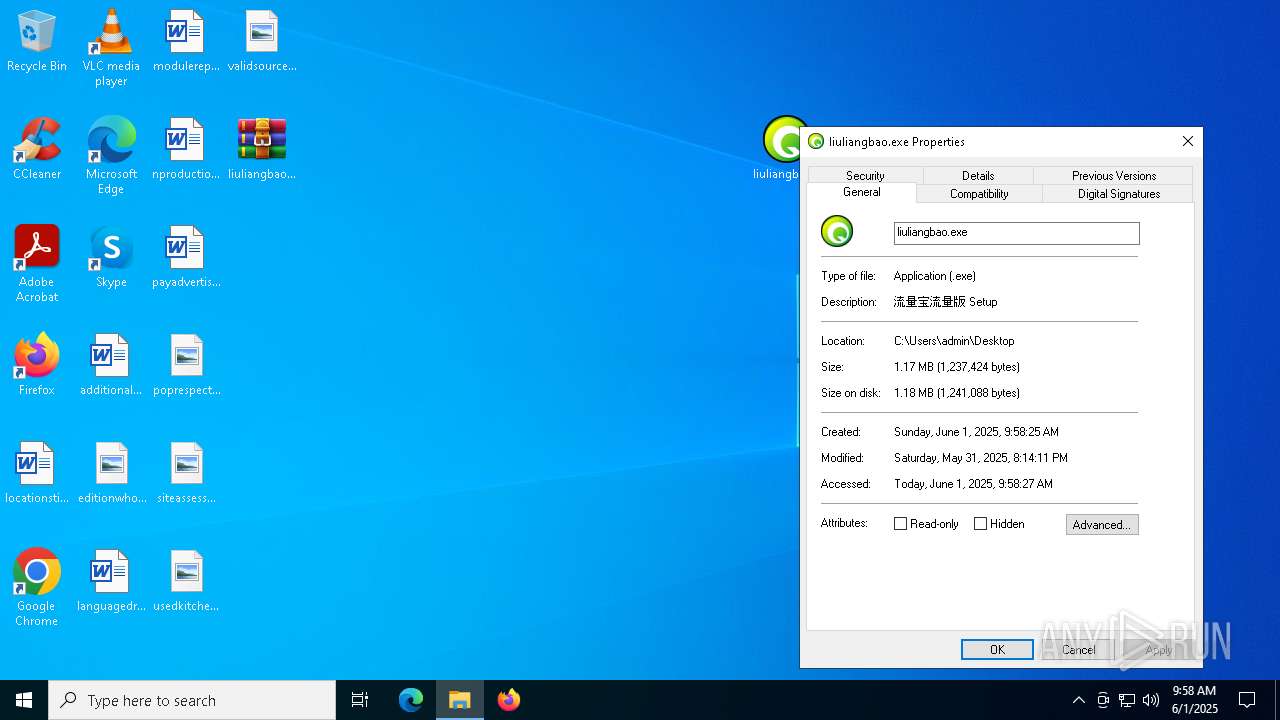
Task: Edit the liuliangbao.exe file name field
Action: 1016,232
